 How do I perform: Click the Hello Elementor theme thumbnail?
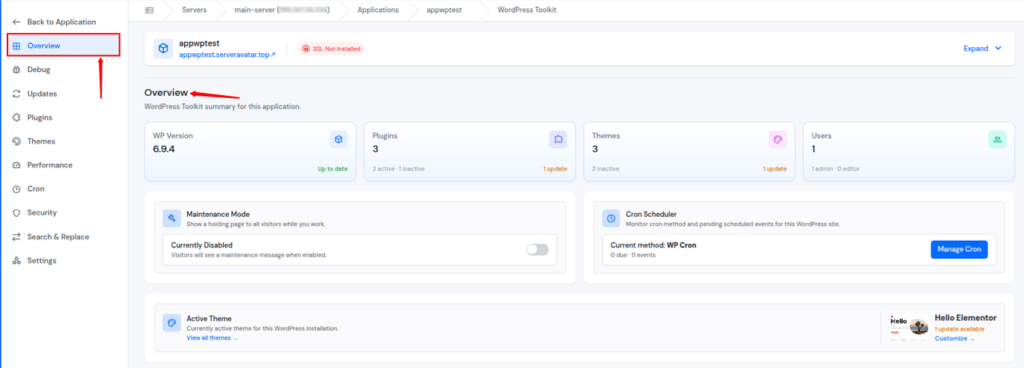[909, 327]
